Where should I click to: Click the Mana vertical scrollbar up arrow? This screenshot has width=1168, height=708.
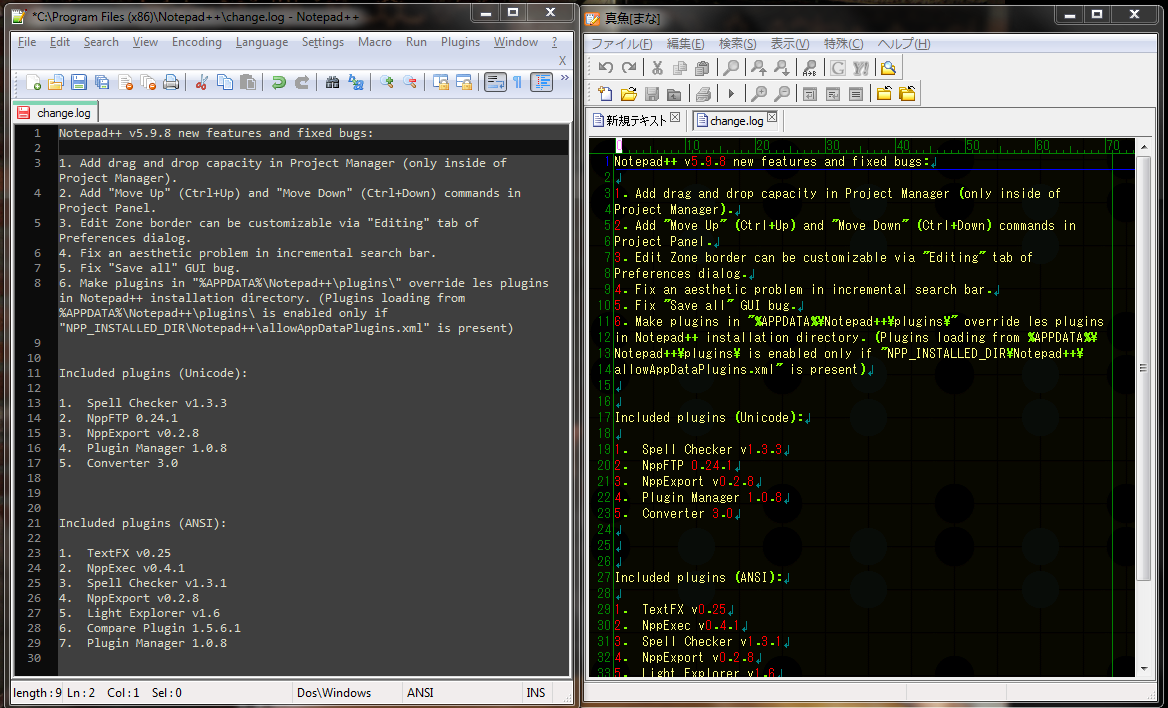[x=1145, y=146]
